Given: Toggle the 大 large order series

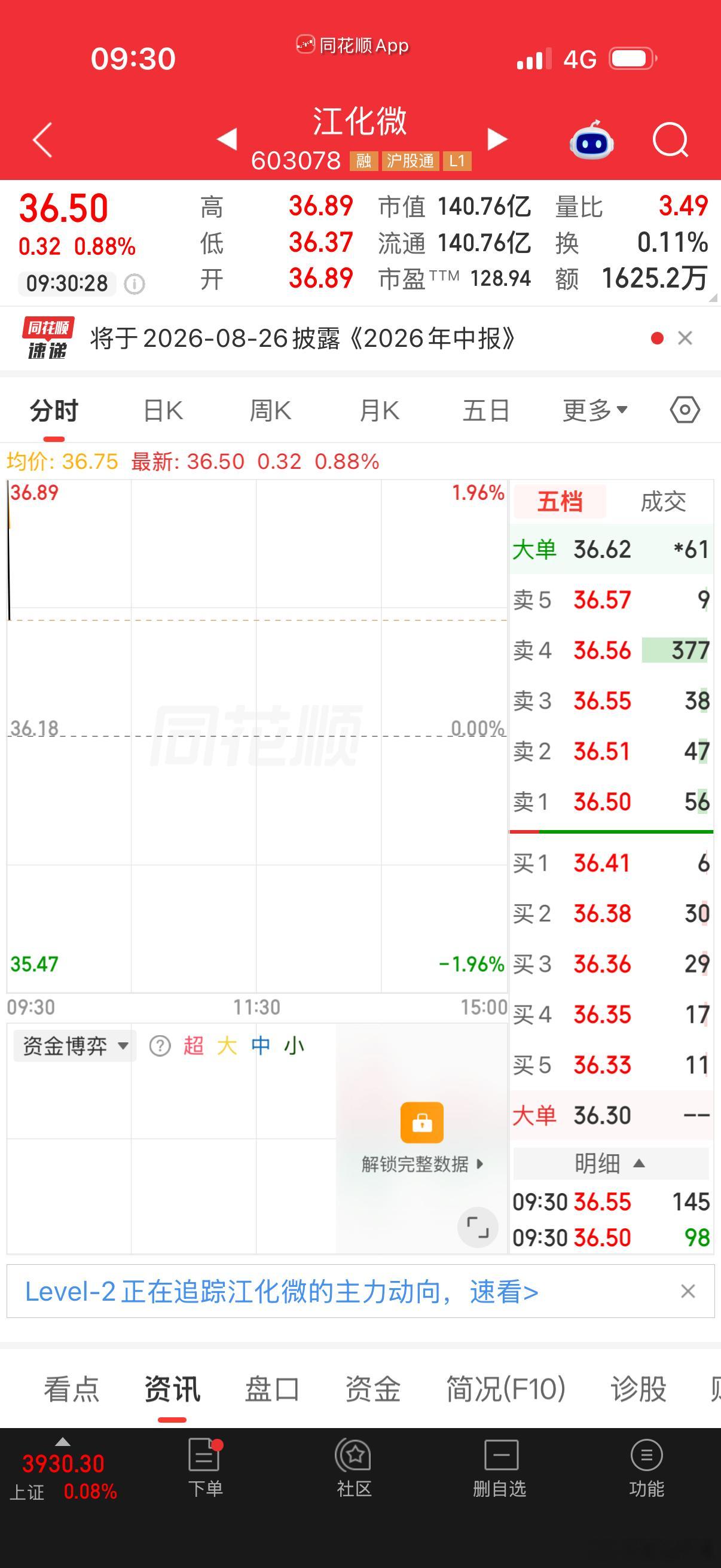Looking at the screenshot, I should pos(227,1046).
